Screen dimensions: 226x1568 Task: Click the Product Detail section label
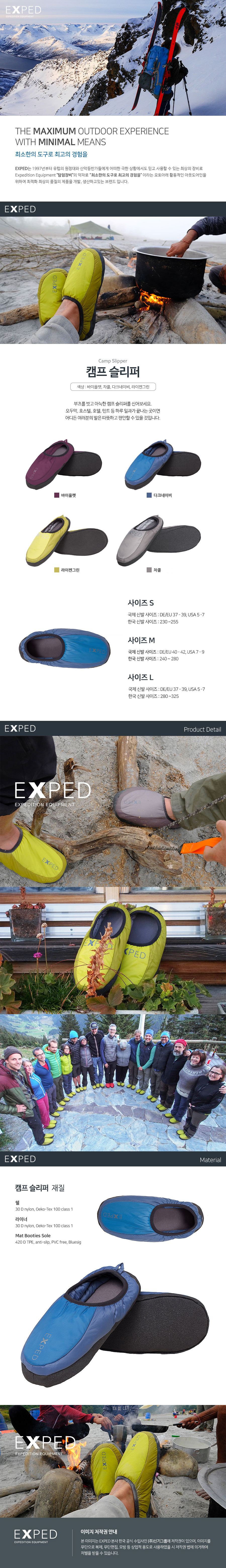pyautogui.click(x=202, y=729)
